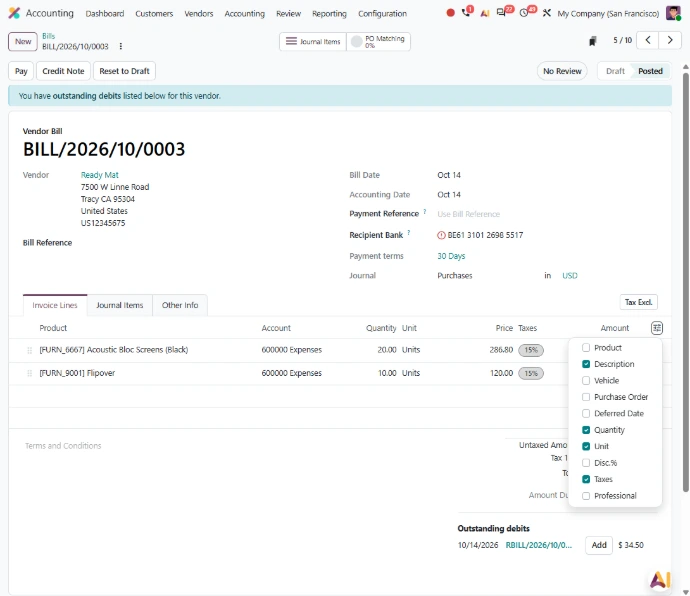Click the Accounting app logo icon
The height and width of the screenshot is (596, 690).
[x=14, y=13]
